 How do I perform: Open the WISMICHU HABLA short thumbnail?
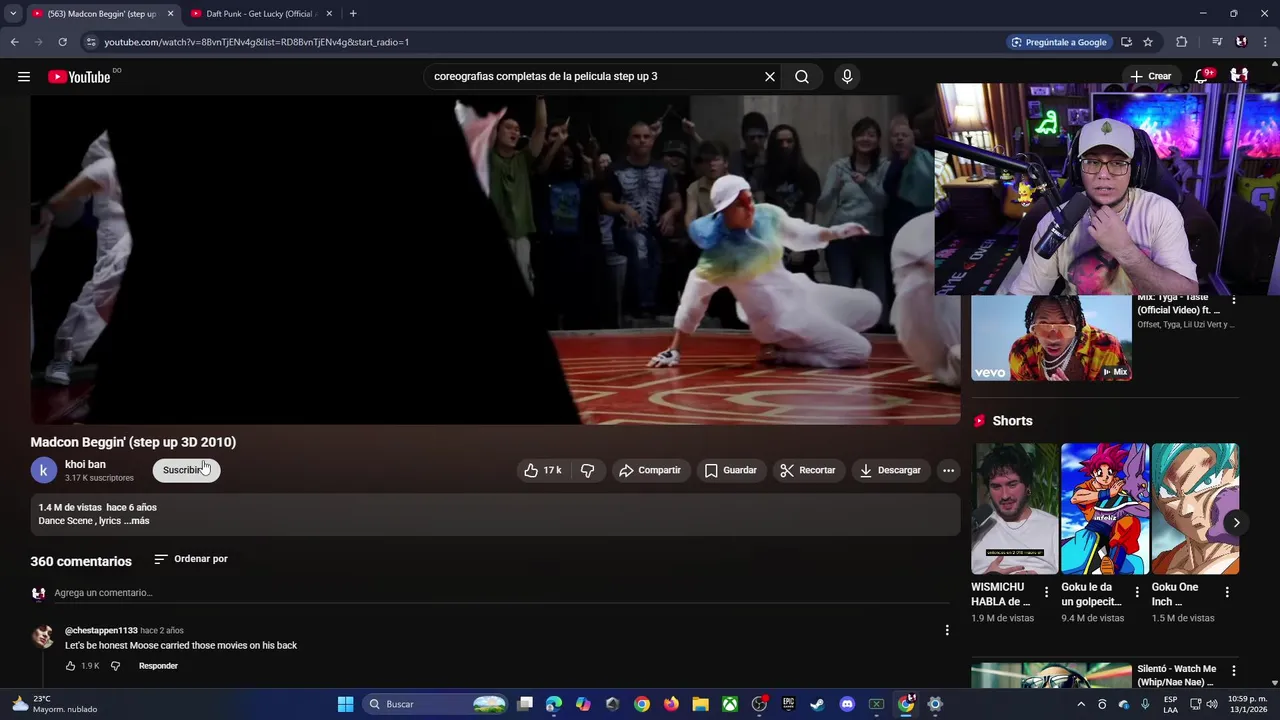1014,509
